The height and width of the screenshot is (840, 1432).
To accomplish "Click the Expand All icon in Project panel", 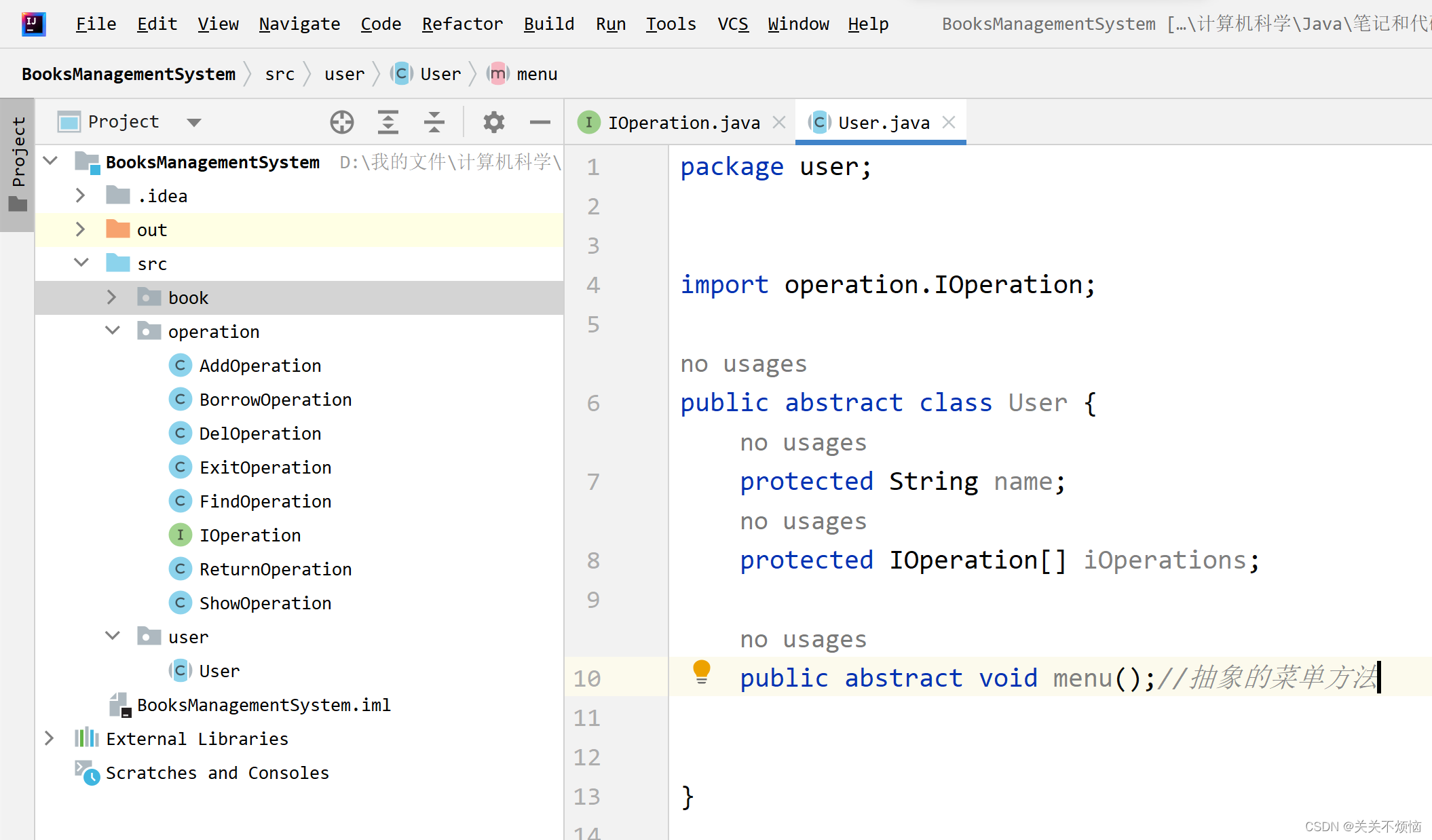I will [388, 122].
